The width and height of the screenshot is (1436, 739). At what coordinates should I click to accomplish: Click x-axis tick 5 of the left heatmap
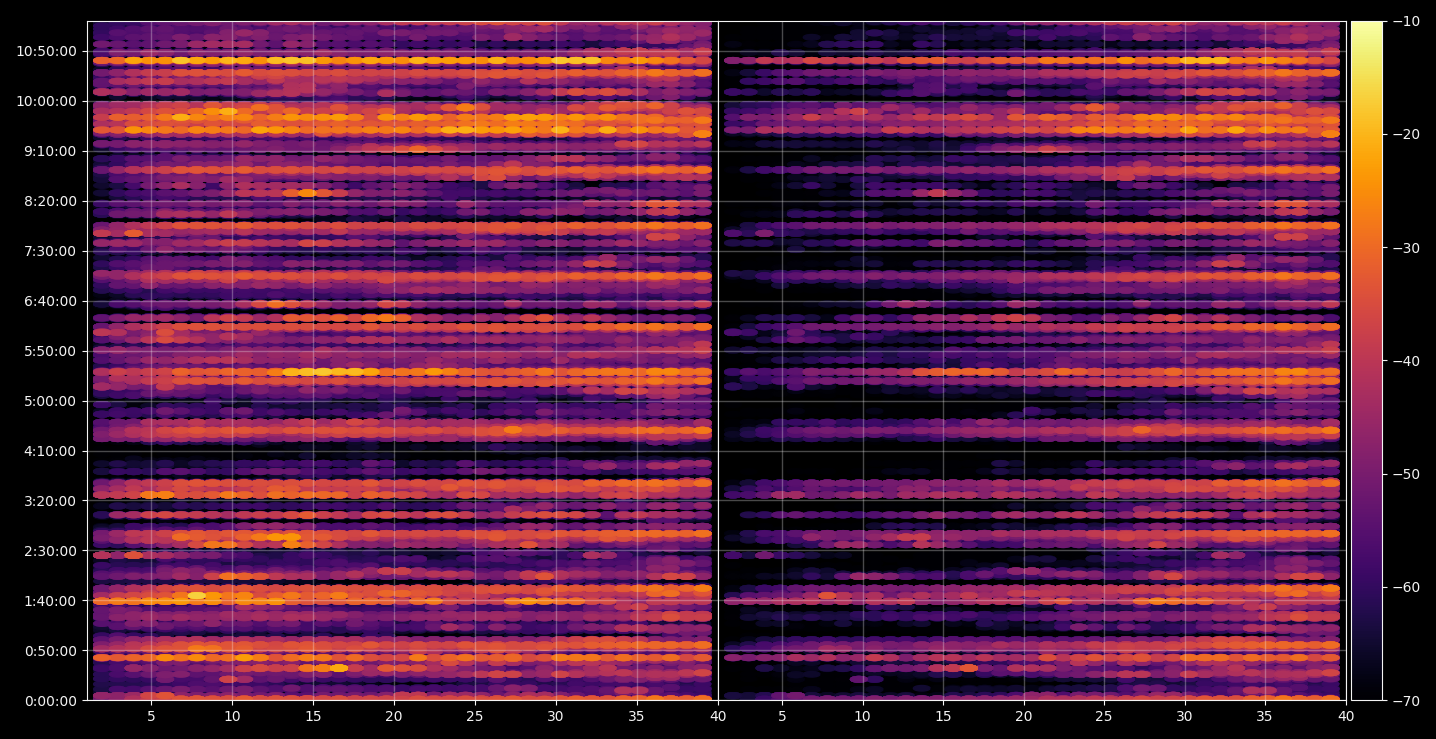[x=151, y=717]
